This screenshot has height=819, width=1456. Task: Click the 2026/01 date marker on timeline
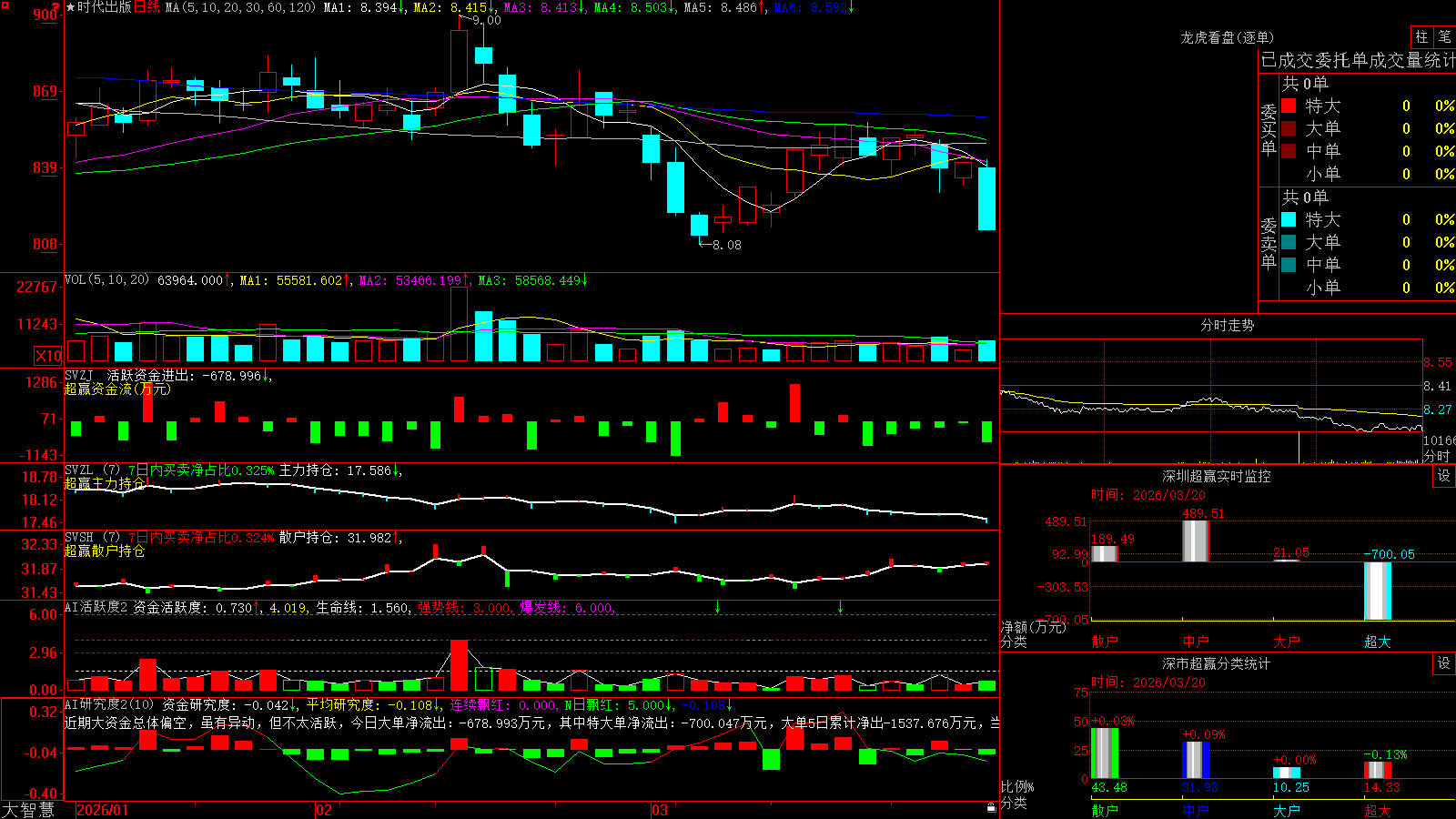tap(103, 810)
